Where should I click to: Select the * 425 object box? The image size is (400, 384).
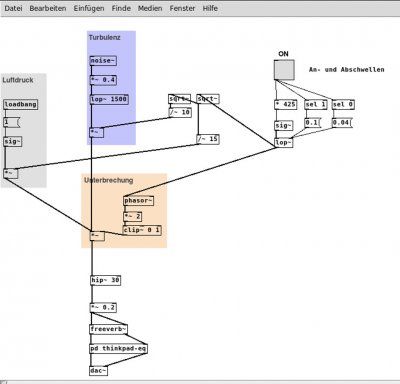[x=285, y=104]
